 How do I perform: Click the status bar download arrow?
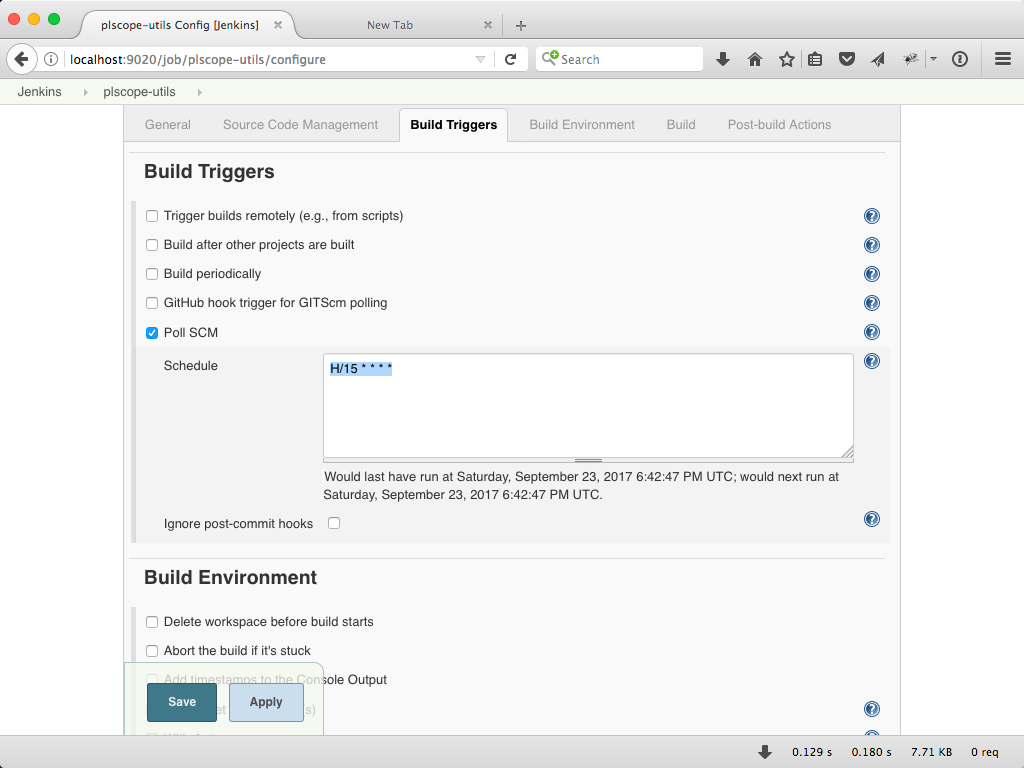click(x=765, y=752)
